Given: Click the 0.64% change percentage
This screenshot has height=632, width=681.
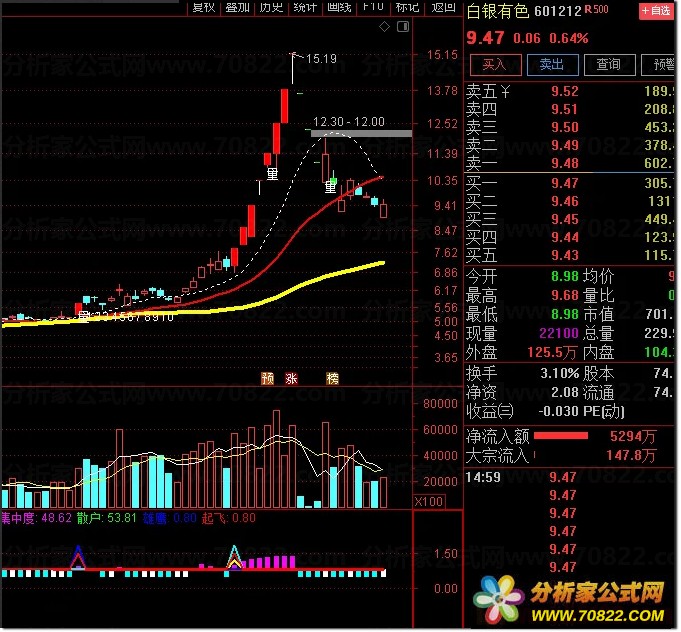Looking at the screenshot, I should [x=569, y=39].
